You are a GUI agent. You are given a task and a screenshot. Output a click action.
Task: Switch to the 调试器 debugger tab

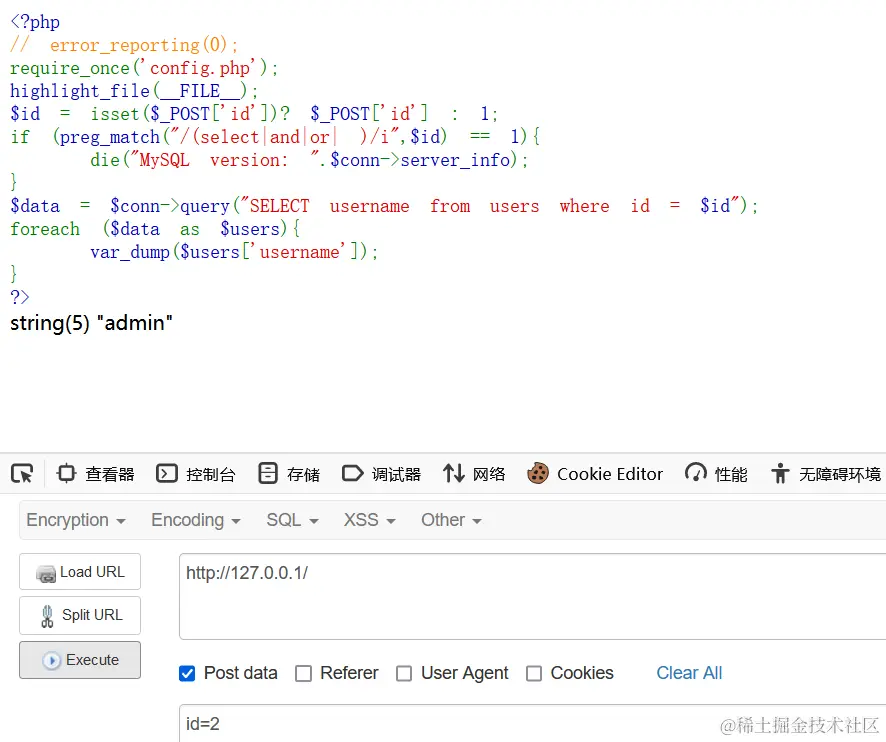pos(381,474)
